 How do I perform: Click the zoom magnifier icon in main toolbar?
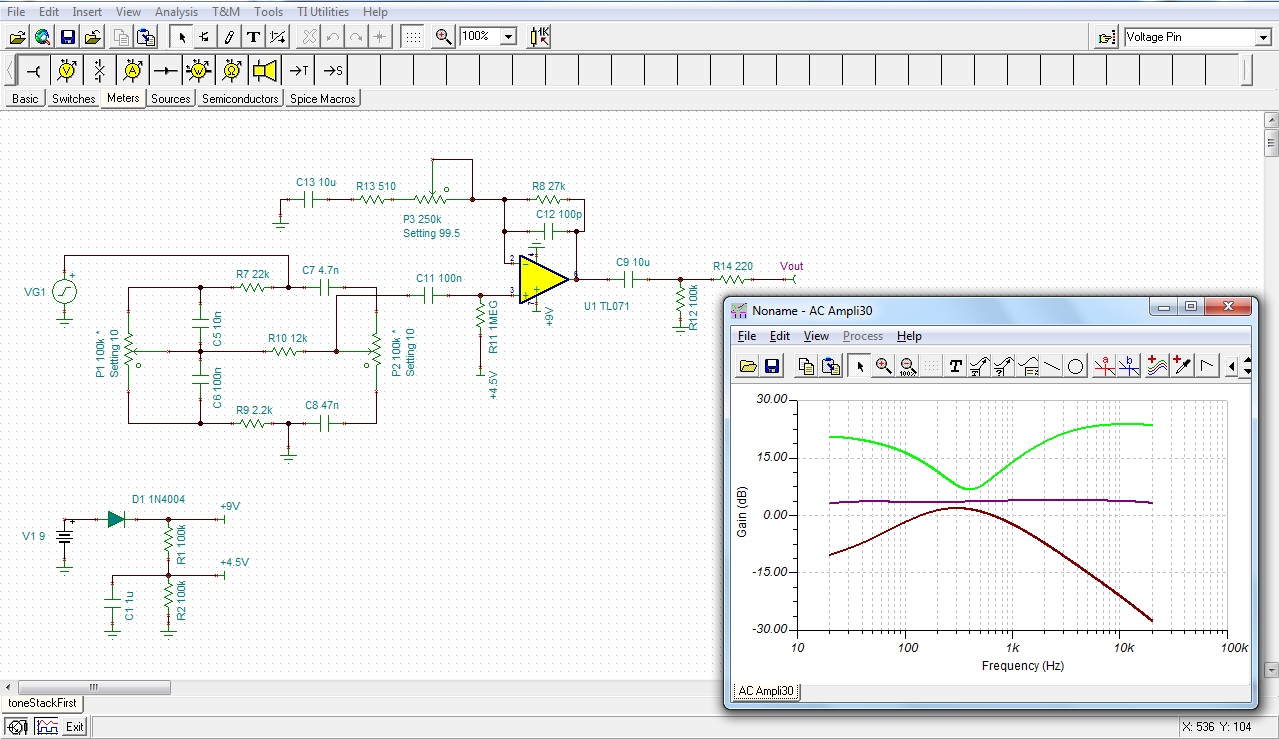pos(443,37)
